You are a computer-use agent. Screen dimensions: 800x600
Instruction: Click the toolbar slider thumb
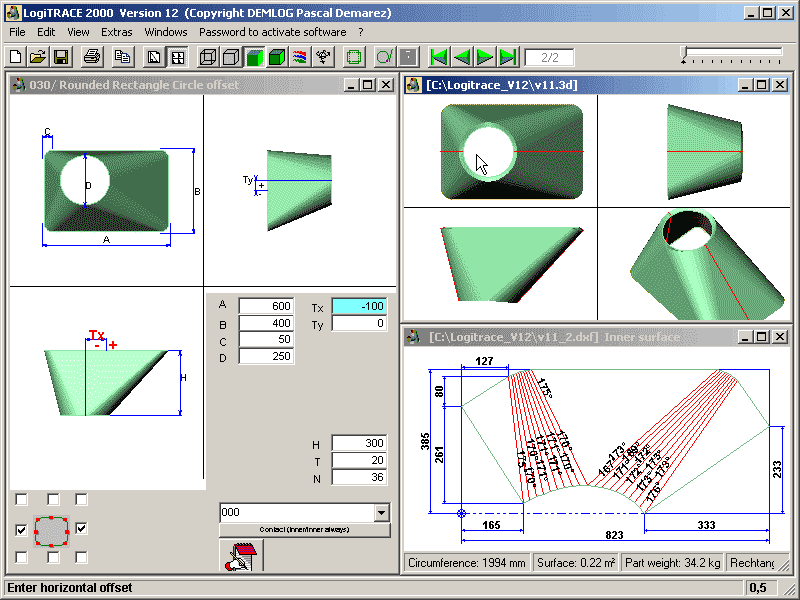pyautogui.click(x=684, y=54)
